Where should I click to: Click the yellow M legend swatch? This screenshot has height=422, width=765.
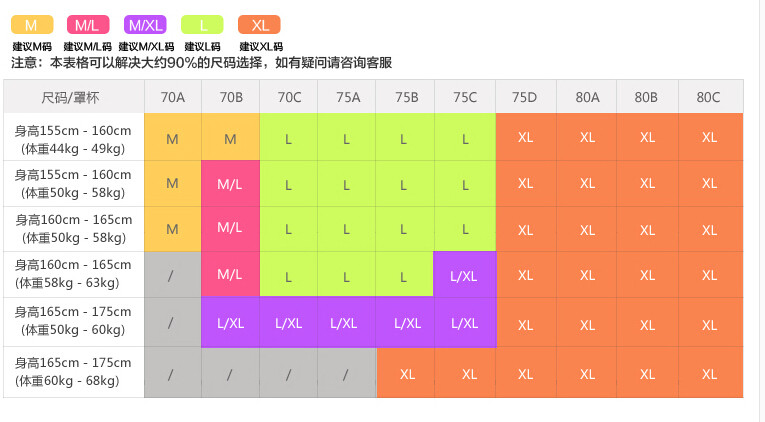31,25
